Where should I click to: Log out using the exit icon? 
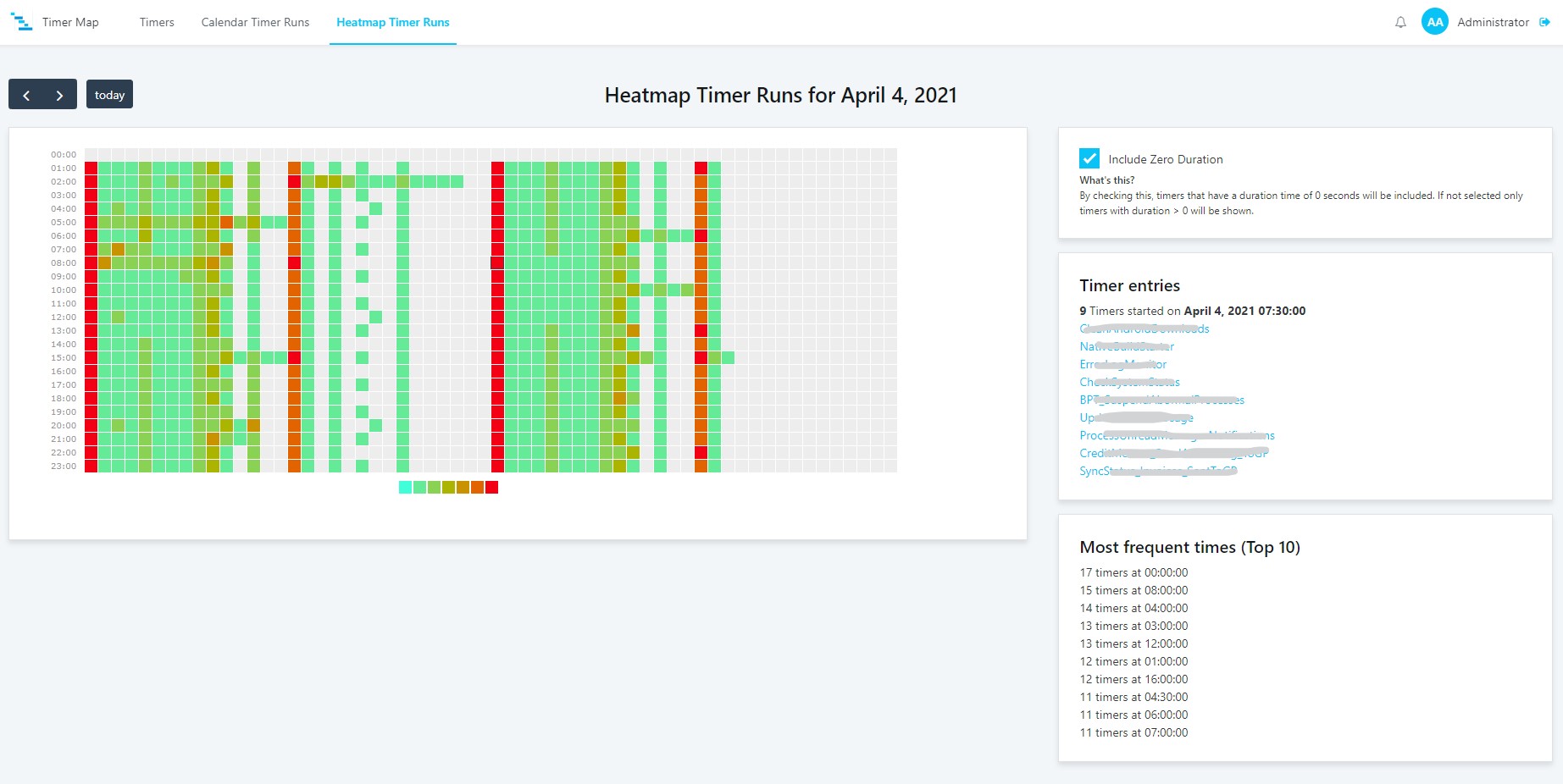(1544, 22)
